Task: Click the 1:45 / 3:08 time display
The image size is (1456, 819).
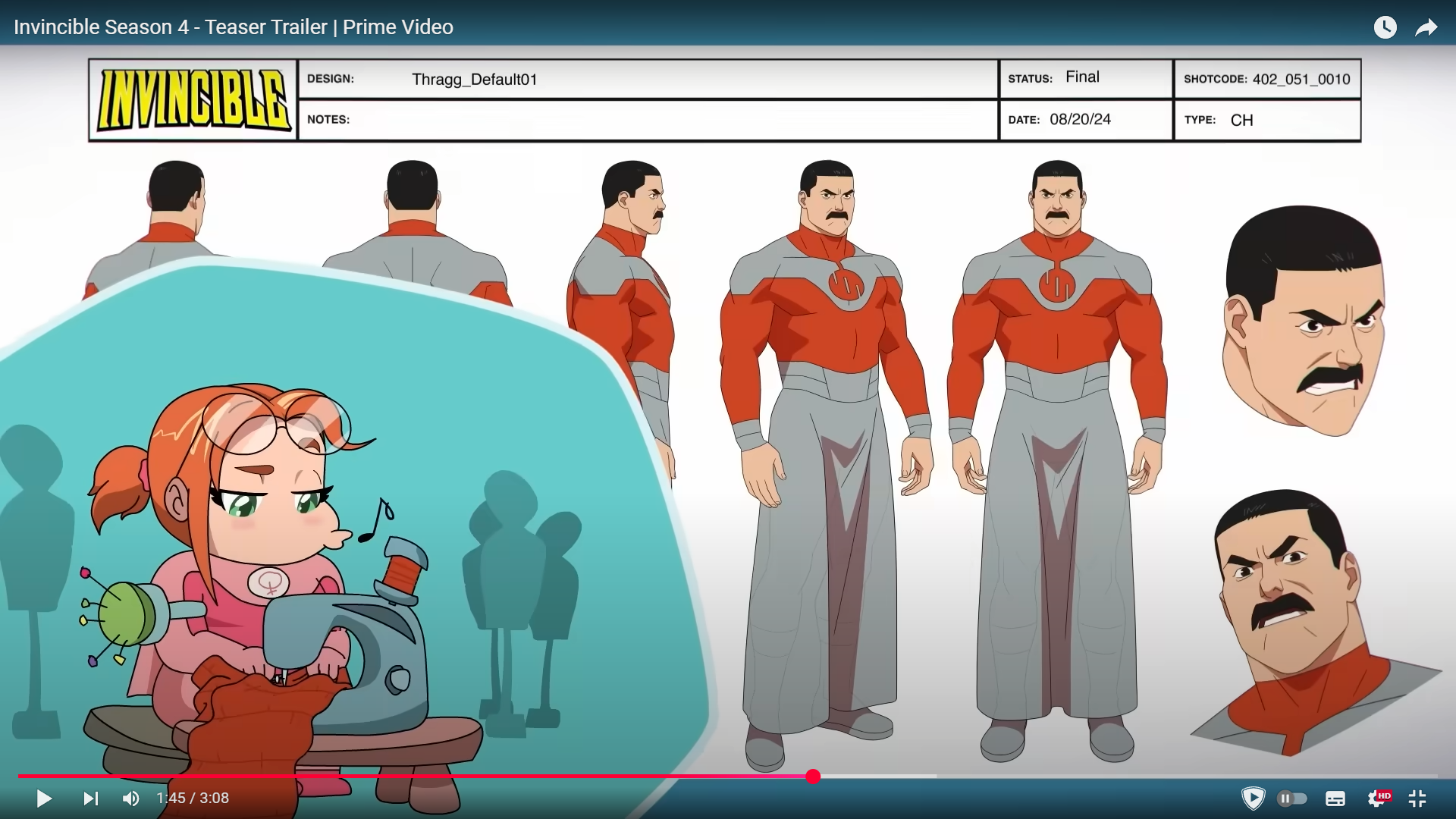Action: click(x=193, y=799)
